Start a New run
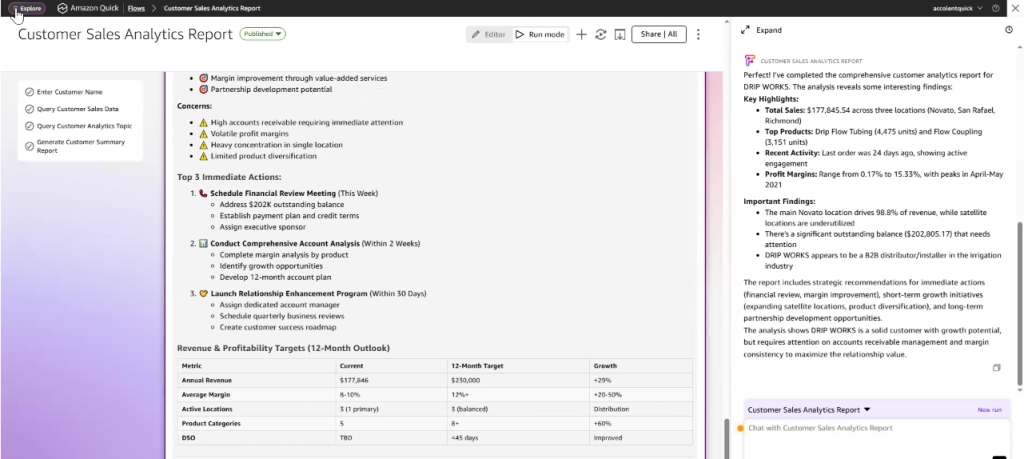The width and height of the screenshot is (1024, 459). [989, 410]
